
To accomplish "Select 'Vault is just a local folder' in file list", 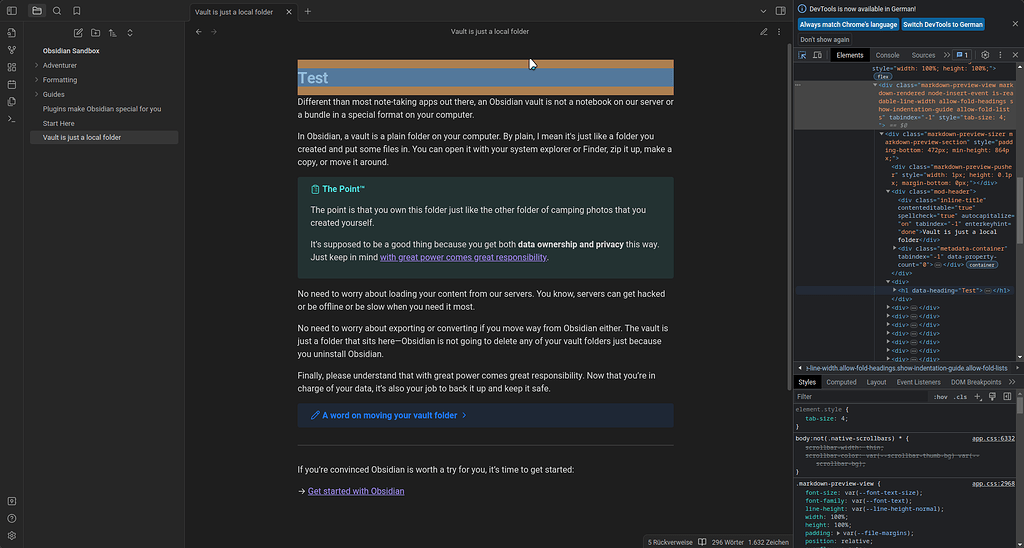I will tap(104, 138).
